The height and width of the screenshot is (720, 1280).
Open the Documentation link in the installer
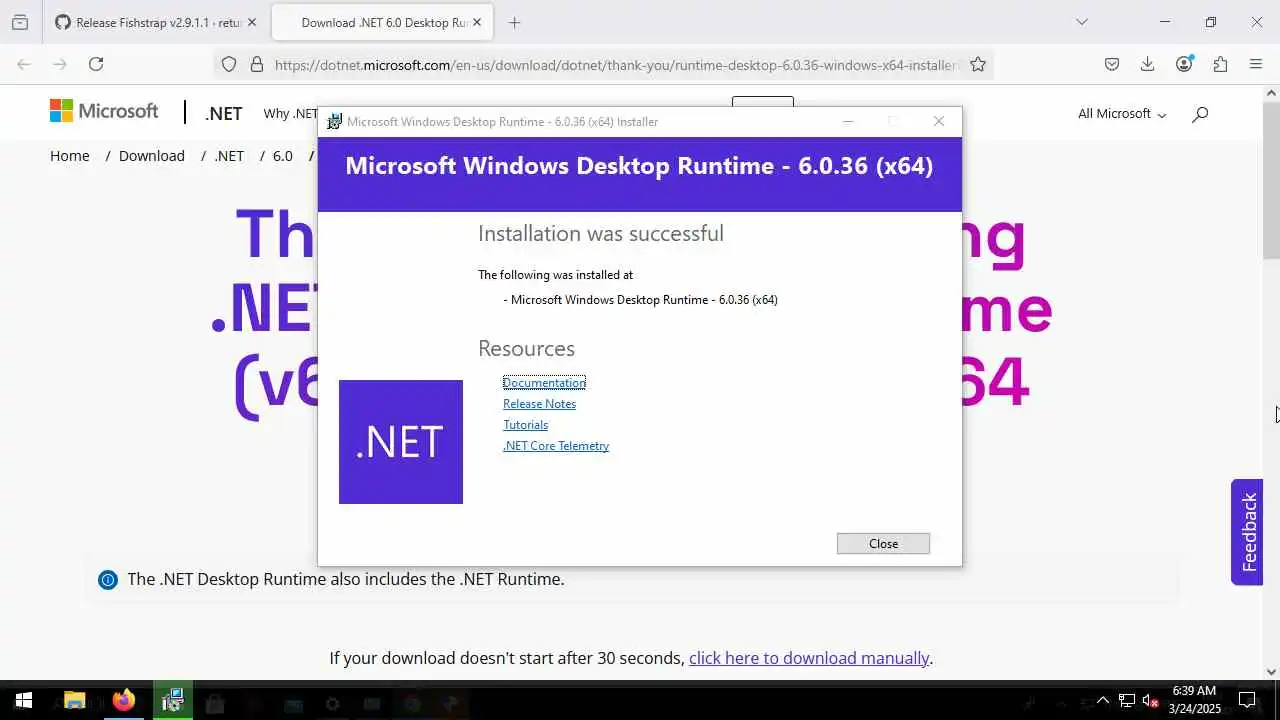pos(544,382)
